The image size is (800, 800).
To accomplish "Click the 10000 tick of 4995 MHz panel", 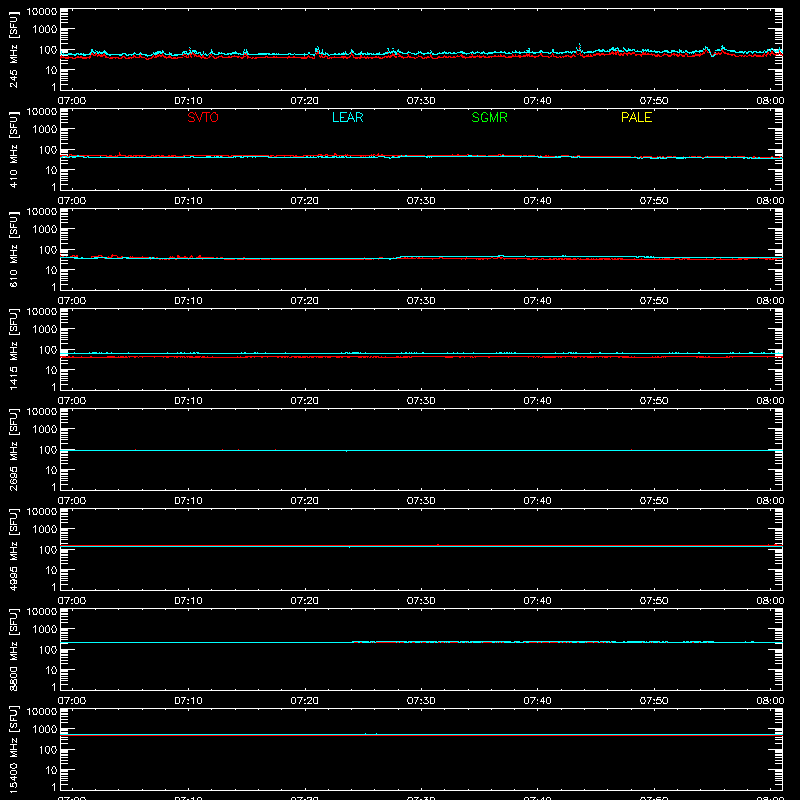I will coord(42,512).
